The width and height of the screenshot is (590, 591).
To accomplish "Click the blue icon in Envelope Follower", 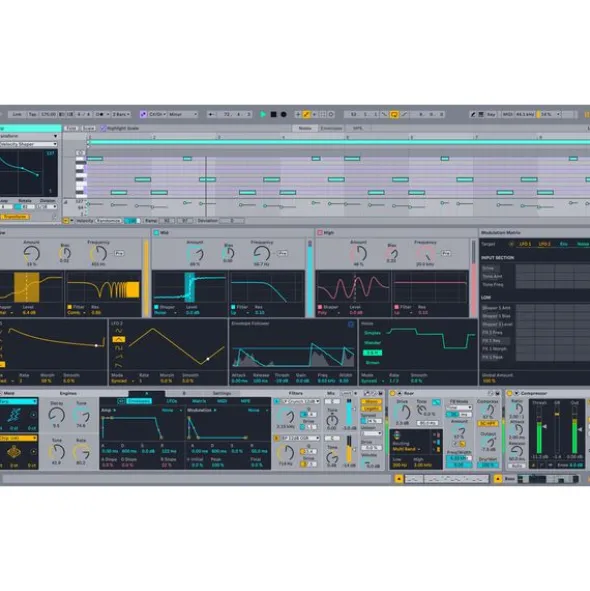I will pyautogui.click(x=351, y=324).
